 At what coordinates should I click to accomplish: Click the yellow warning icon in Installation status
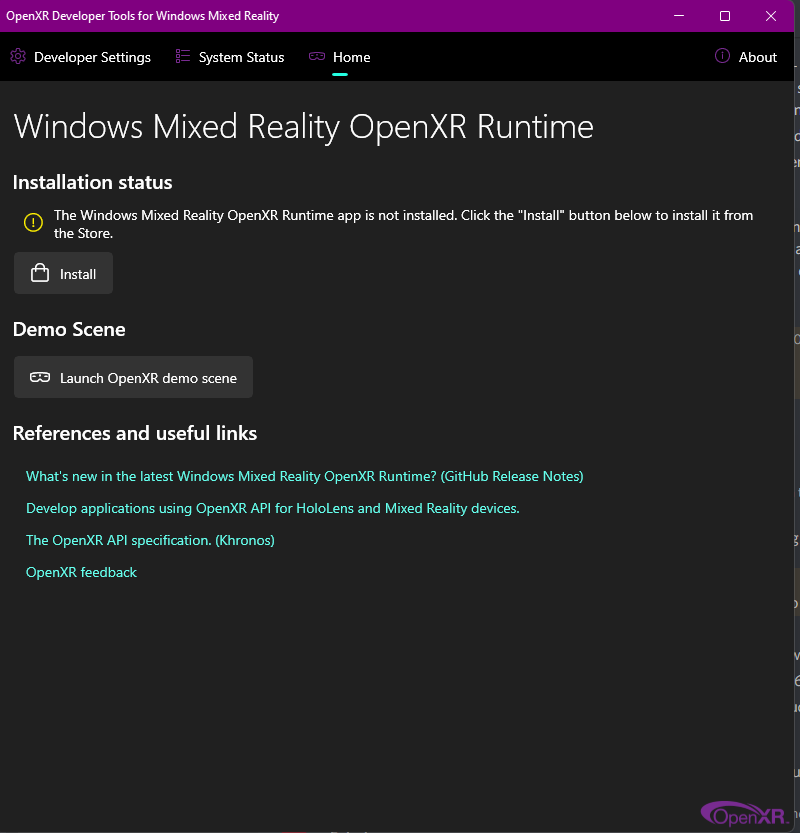(x=33, y=222)
